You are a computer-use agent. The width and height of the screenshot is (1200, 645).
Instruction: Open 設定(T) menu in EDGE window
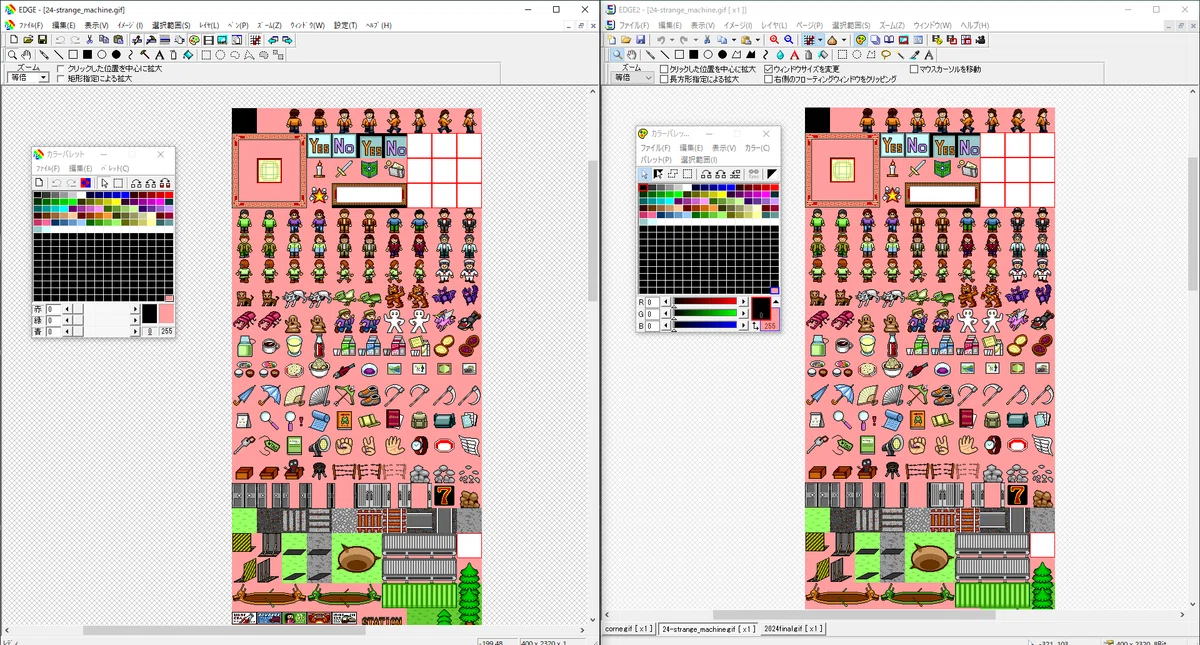346,25
